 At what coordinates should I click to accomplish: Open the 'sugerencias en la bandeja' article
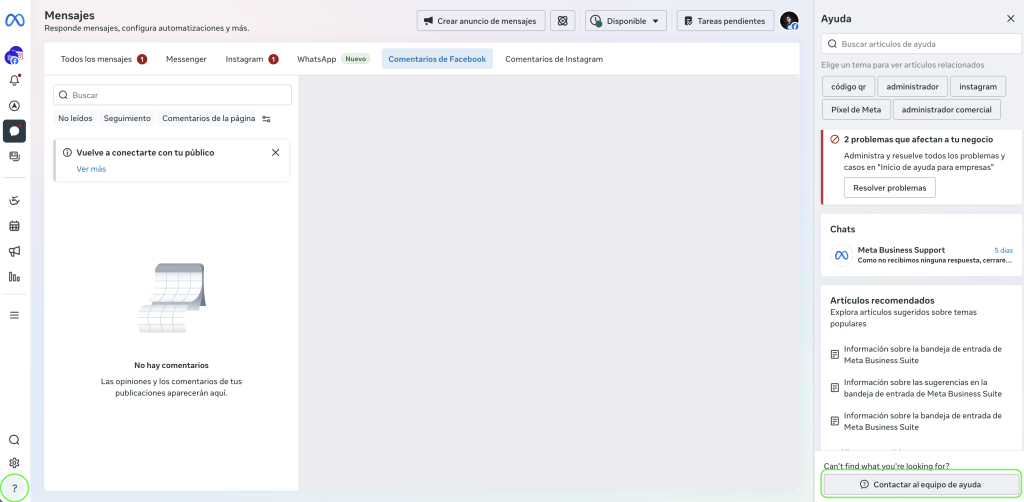point(922,388)
